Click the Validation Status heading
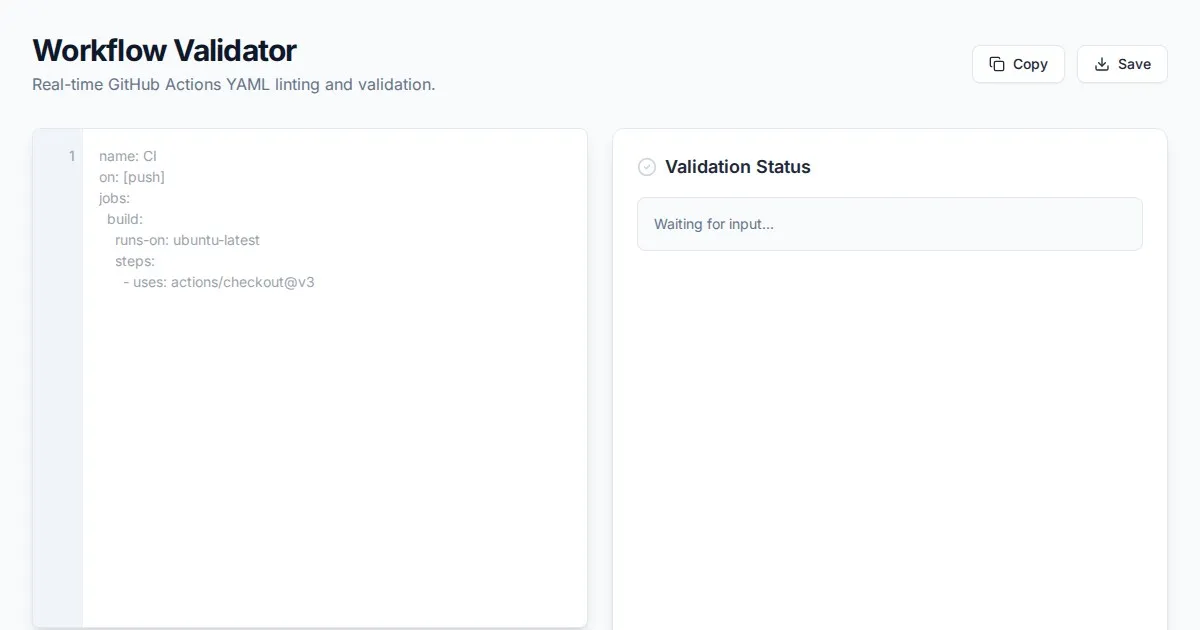This screenshot has height=630, width=1200. click(x=737, y=167)
